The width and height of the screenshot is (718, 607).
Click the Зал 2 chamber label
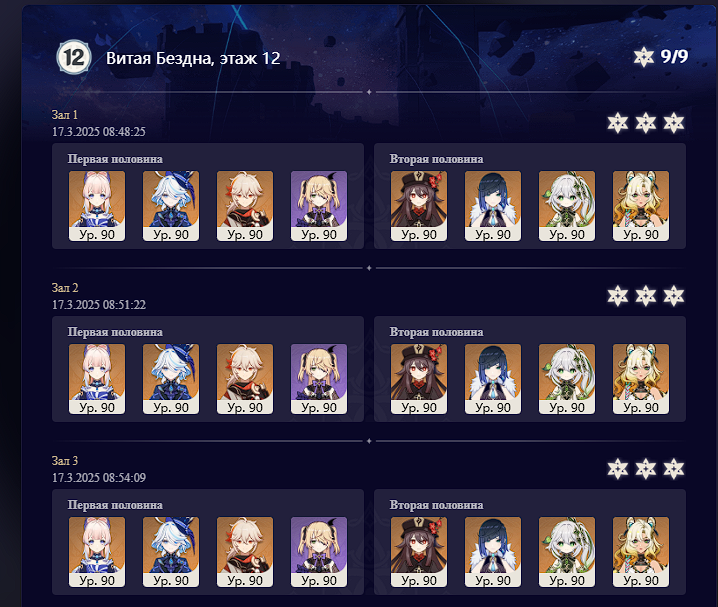pos(65,287)
